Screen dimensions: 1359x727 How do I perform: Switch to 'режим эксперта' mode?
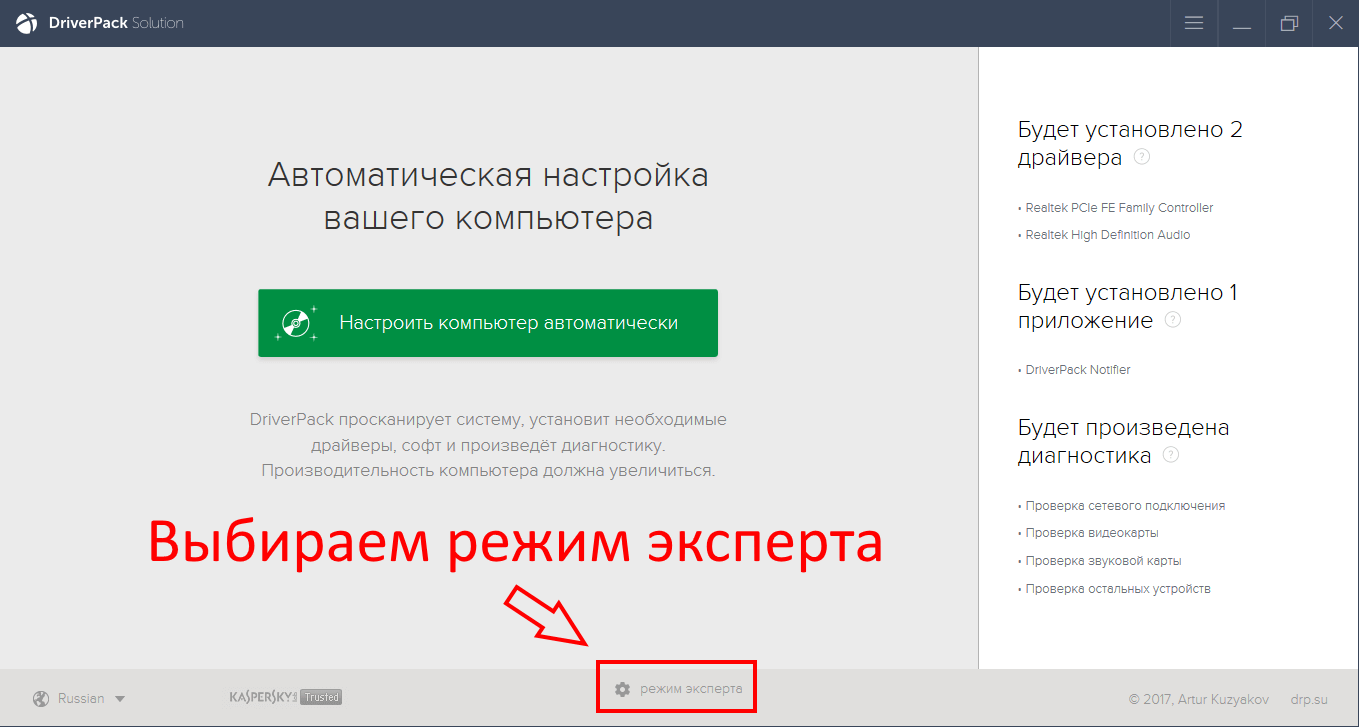click(x=691, y=689)
